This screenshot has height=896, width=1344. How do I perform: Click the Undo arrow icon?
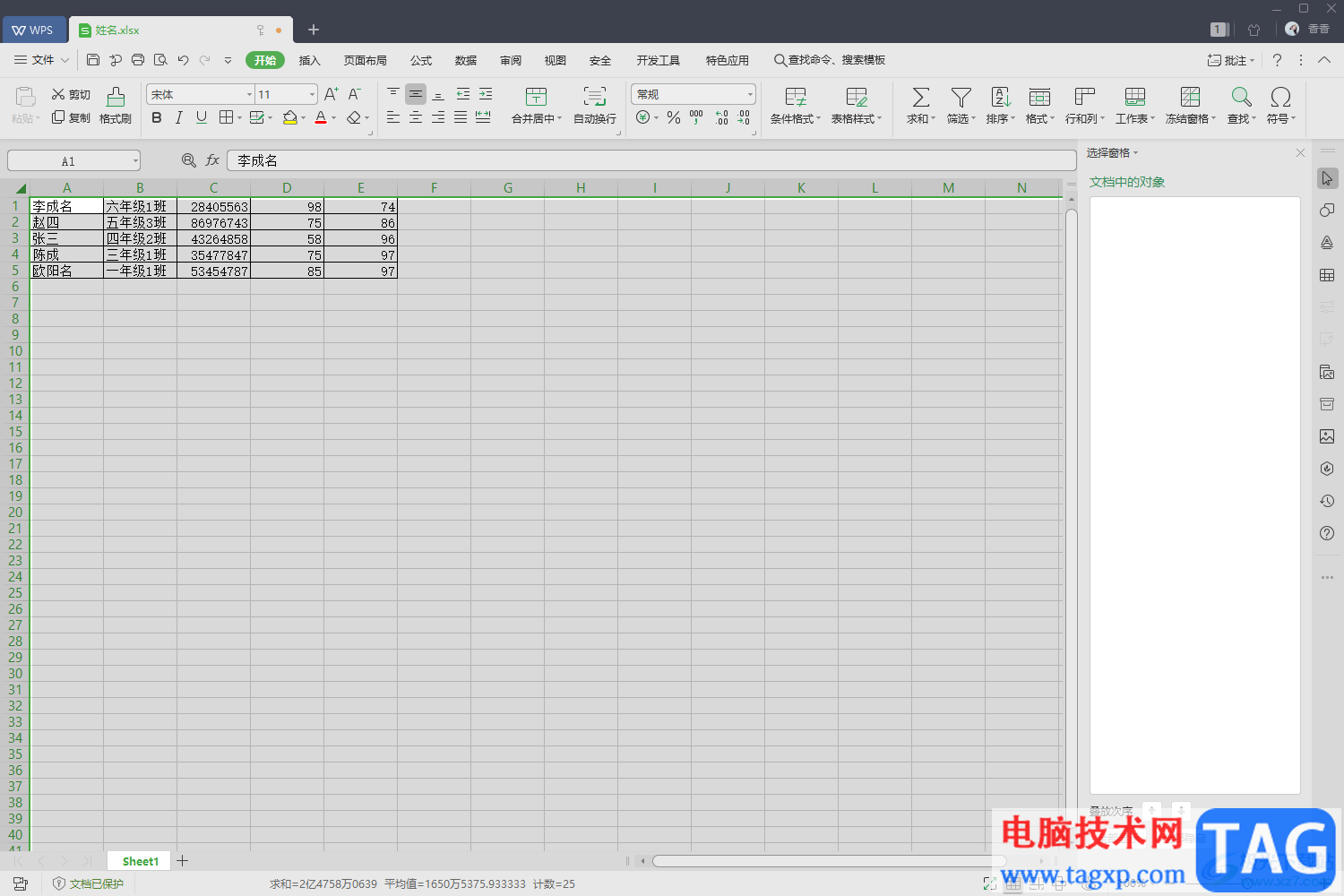(x=183, y=60)
